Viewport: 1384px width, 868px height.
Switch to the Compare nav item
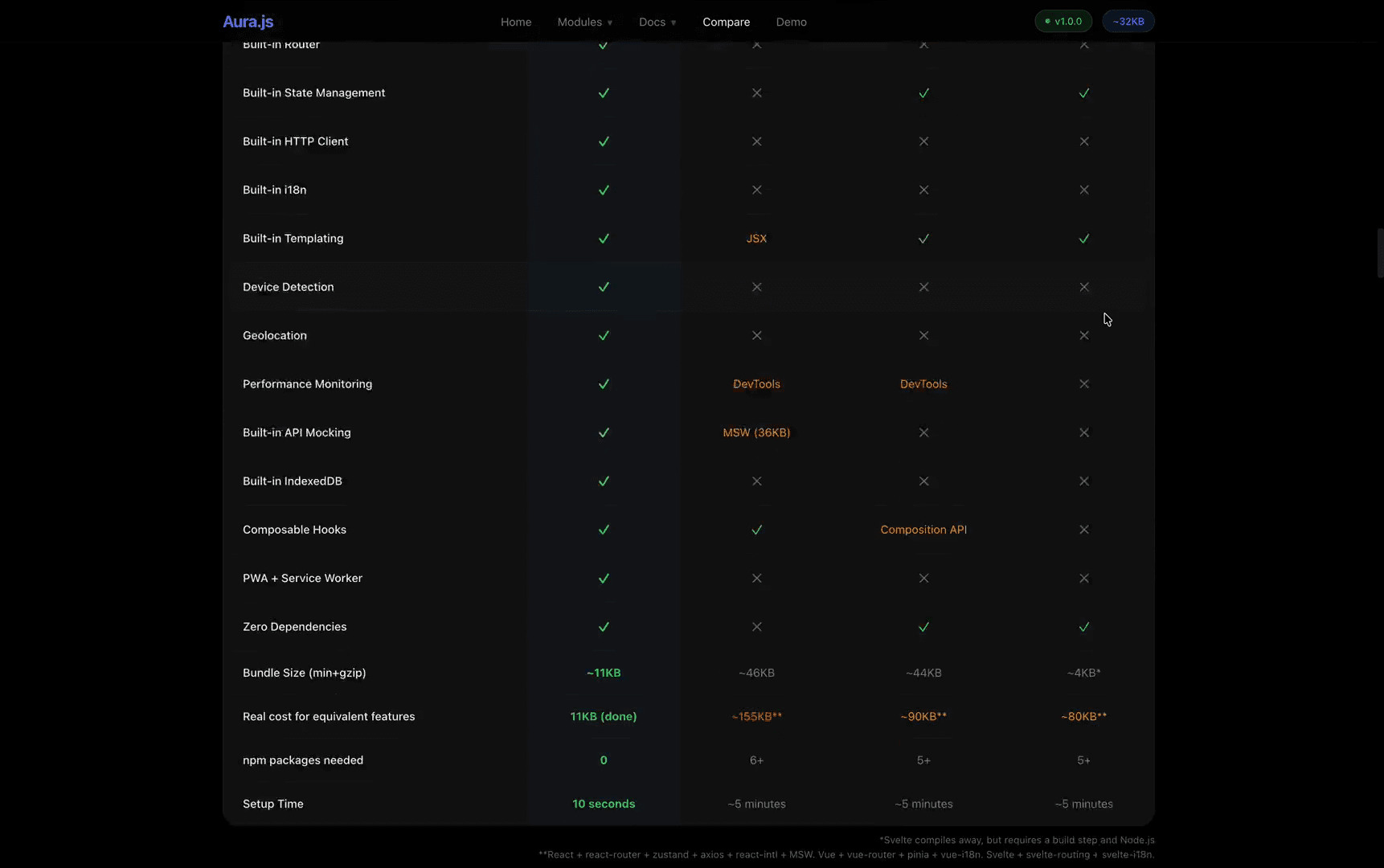click(726, 22)
